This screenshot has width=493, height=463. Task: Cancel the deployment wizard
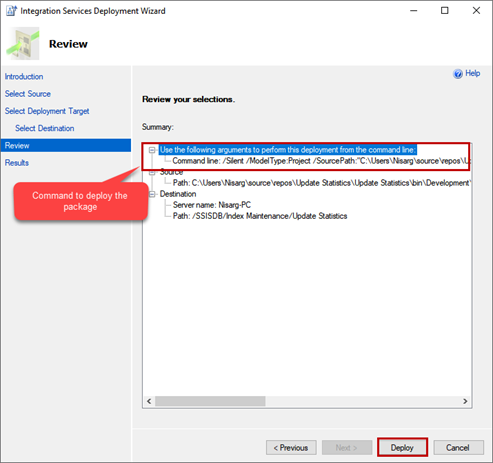click(x=458, y=447)
